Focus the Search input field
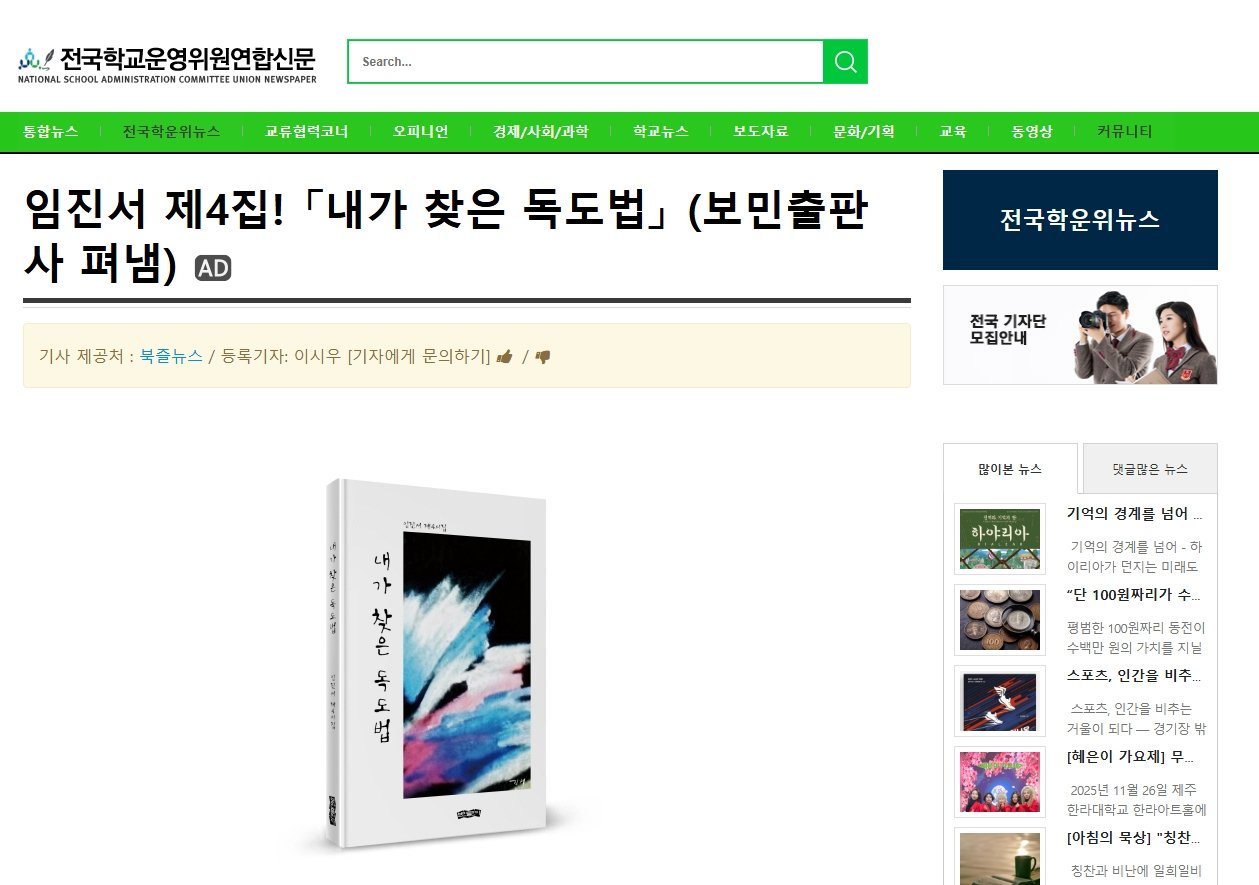The height and width of the screenshot is (885, 1259). [585, 62]
